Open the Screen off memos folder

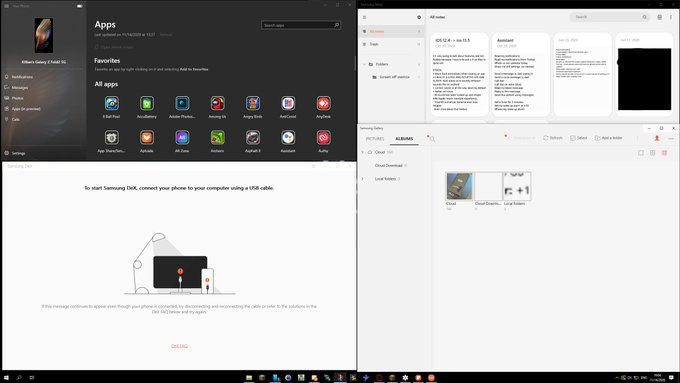tap(395, 77)
